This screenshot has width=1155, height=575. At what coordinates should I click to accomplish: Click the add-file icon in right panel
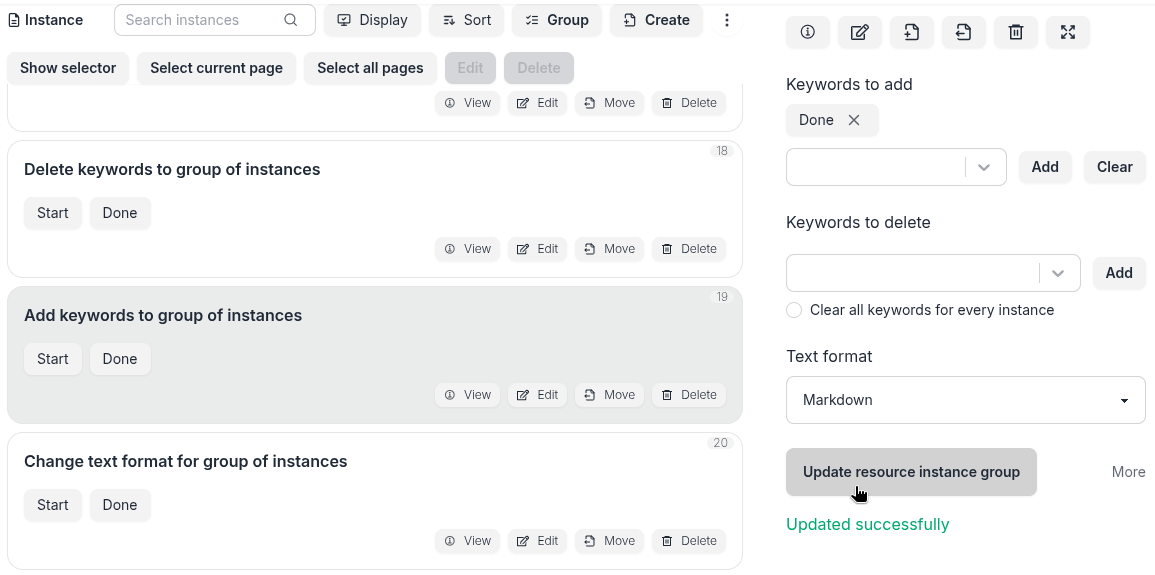[911, 33]
